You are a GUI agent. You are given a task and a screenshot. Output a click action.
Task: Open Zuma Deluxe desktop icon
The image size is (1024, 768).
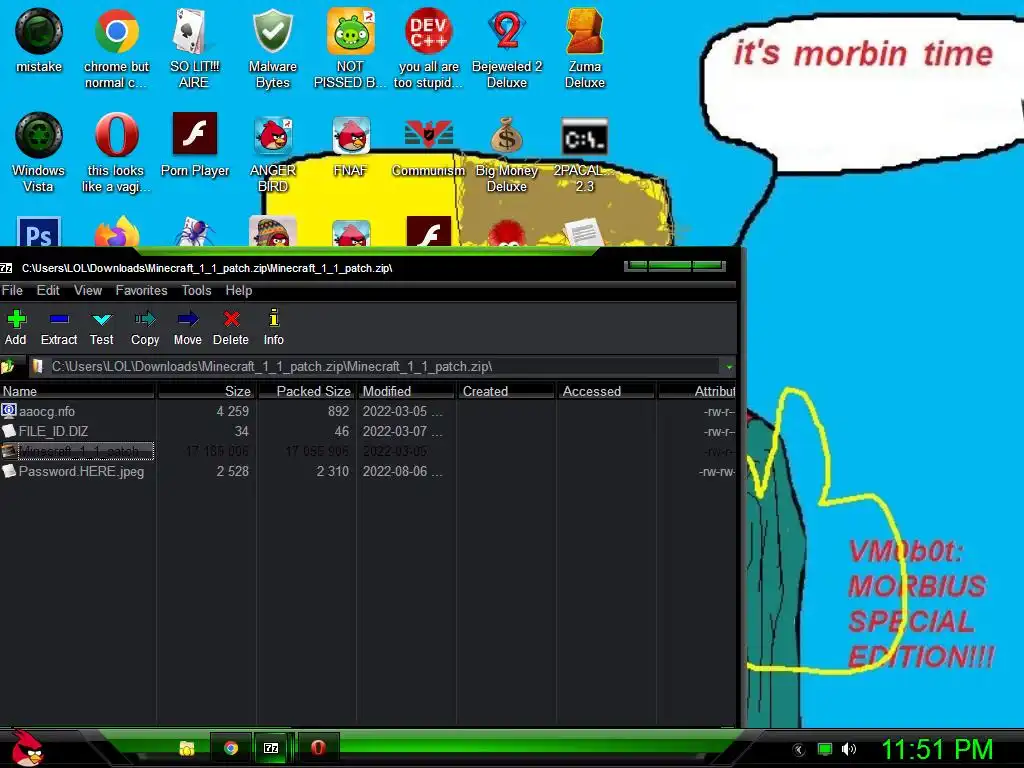click(584, 48)
